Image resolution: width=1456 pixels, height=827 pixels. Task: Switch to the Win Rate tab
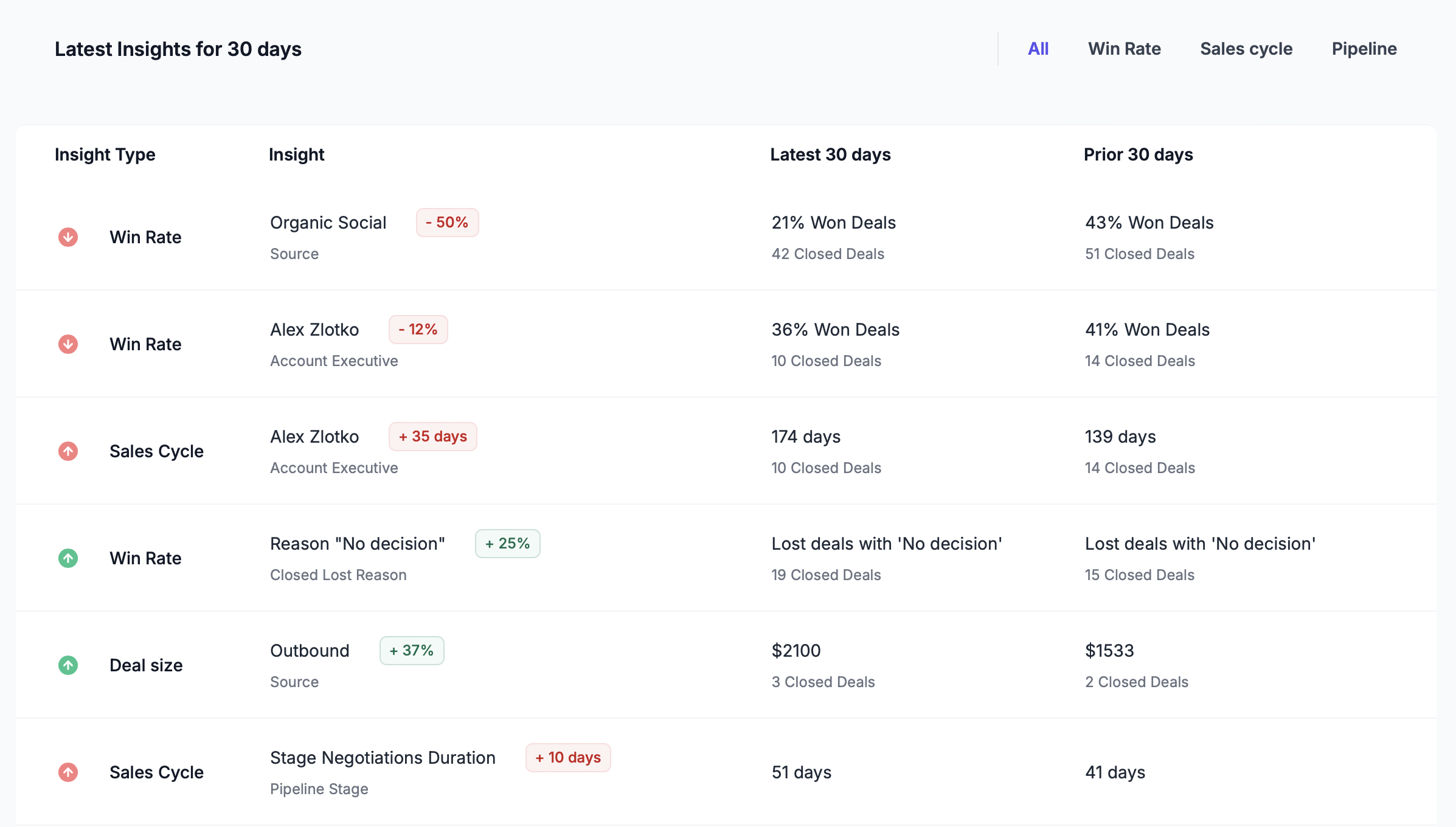1124,49
